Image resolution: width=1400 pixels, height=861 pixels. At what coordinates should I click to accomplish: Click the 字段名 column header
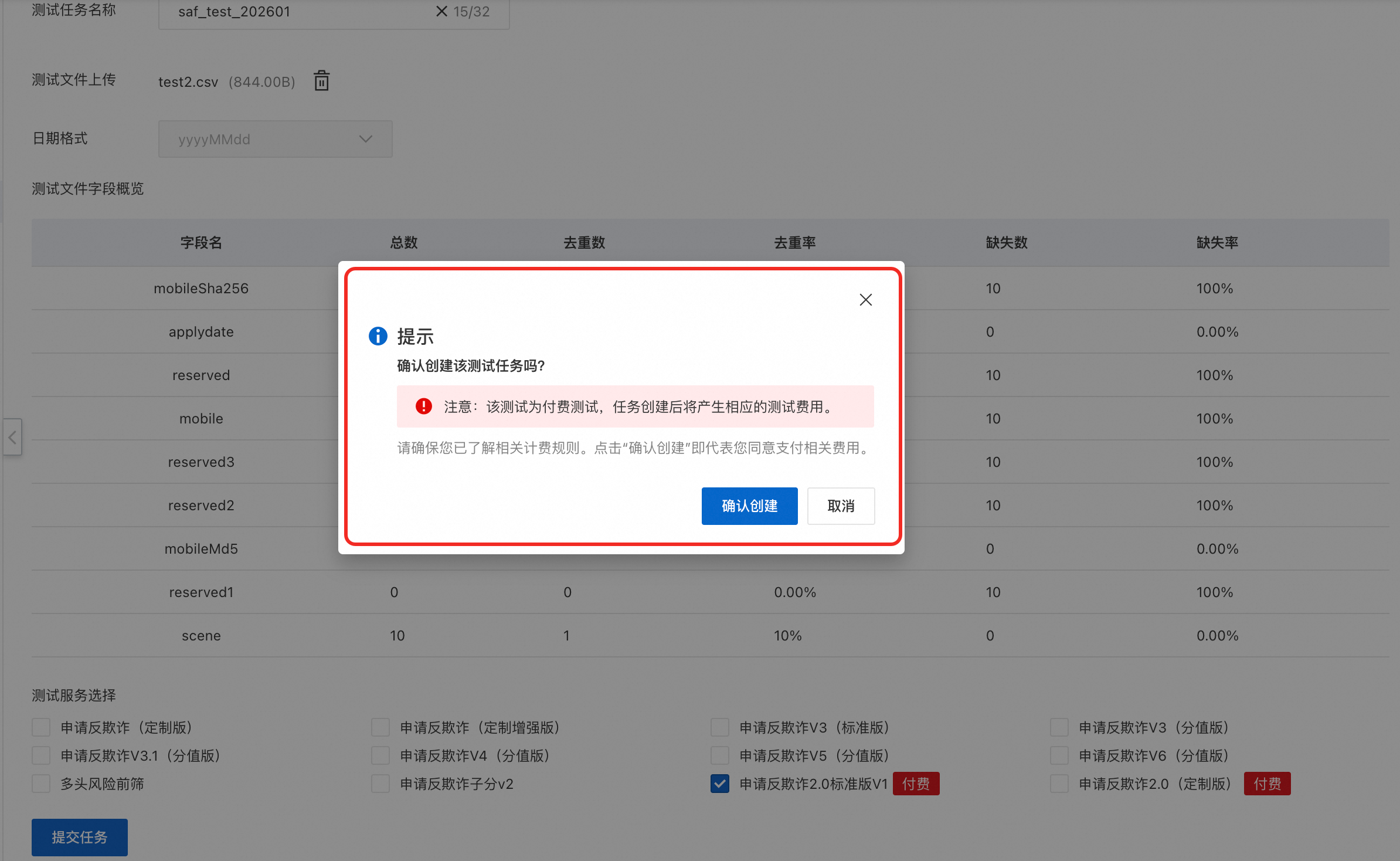tap(201, 243)
